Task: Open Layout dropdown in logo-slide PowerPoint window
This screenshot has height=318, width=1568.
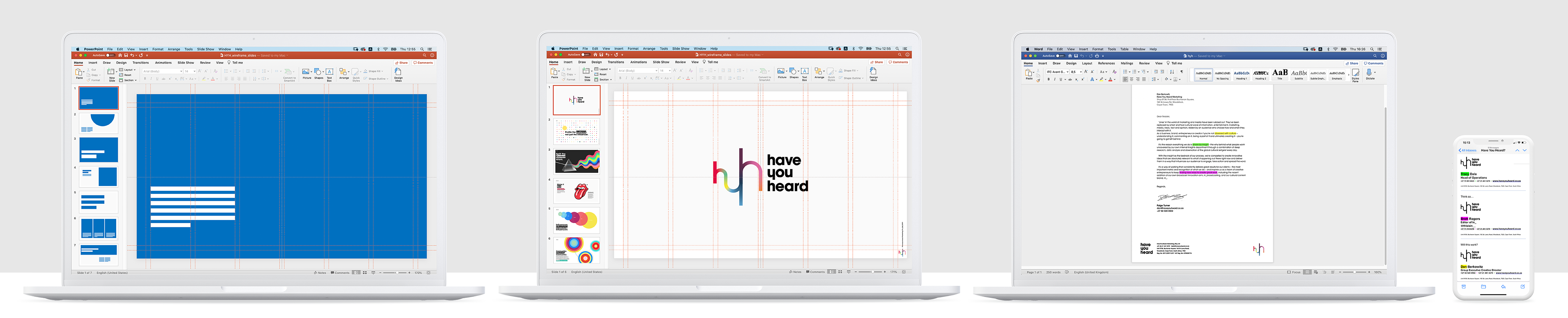Action: [602, 69]
